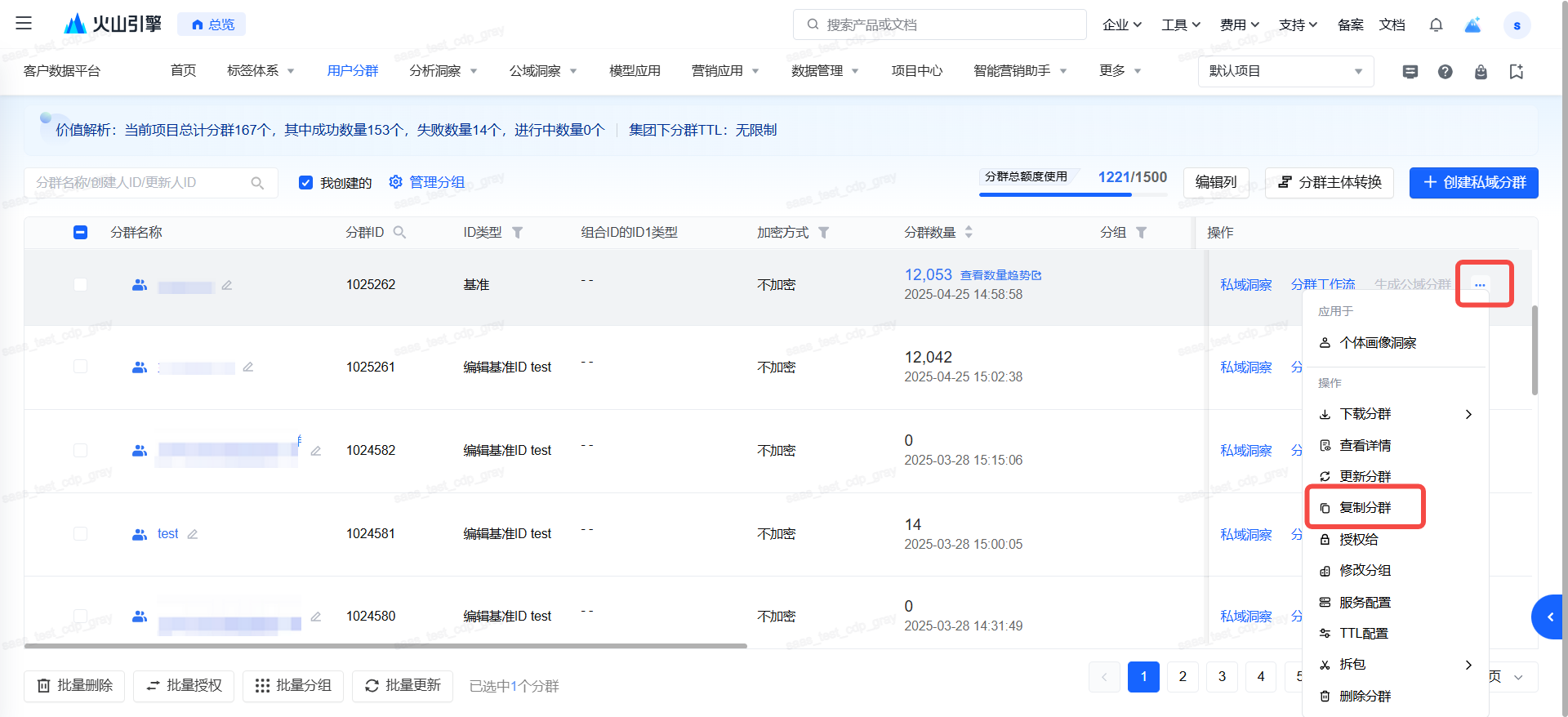Expand the 标签体系 navigation dropdown

[261, 71]
